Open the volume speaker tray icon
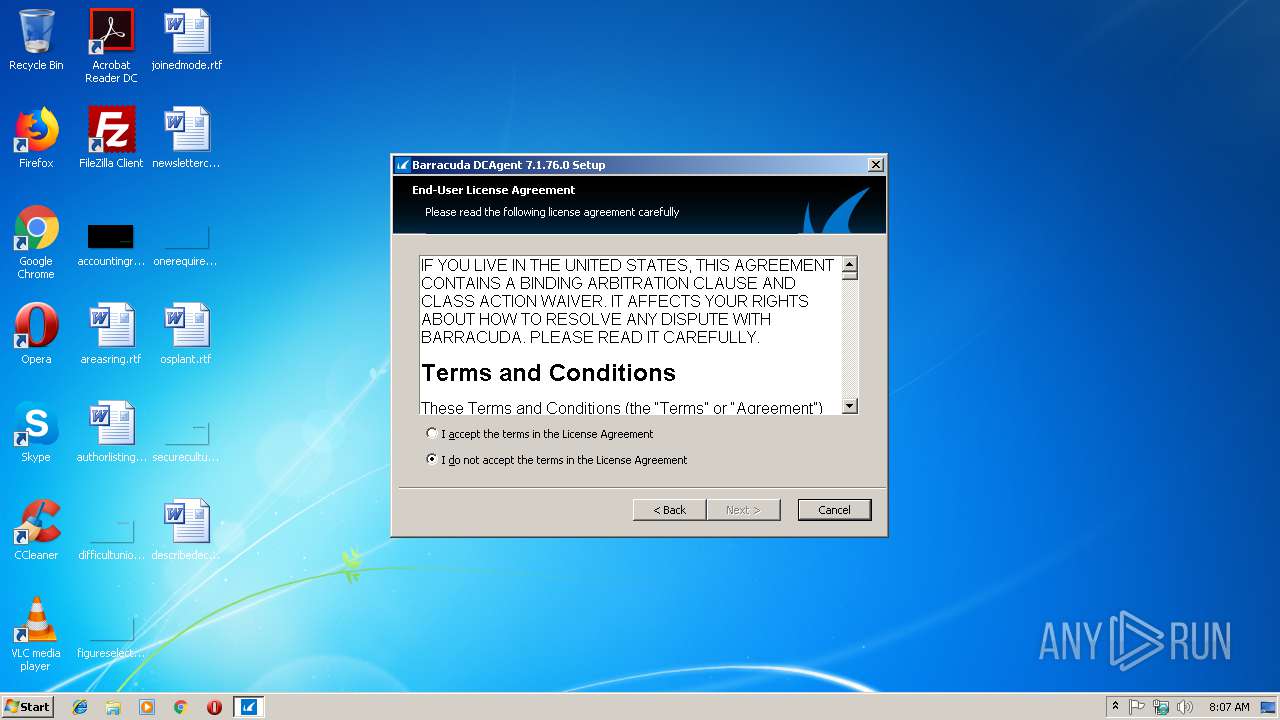The width and height of the screenshot is (1280, 720). [1185, 707]
